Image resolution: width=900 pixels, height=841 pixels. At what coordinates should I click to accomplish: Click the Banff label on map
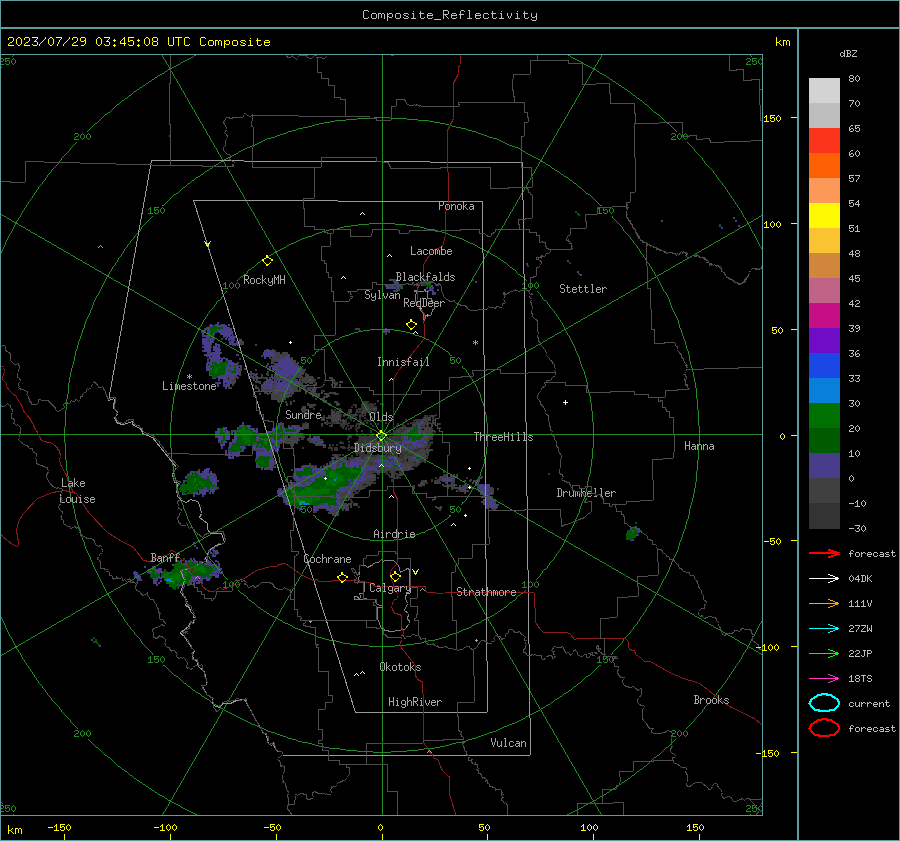(165, 558)
